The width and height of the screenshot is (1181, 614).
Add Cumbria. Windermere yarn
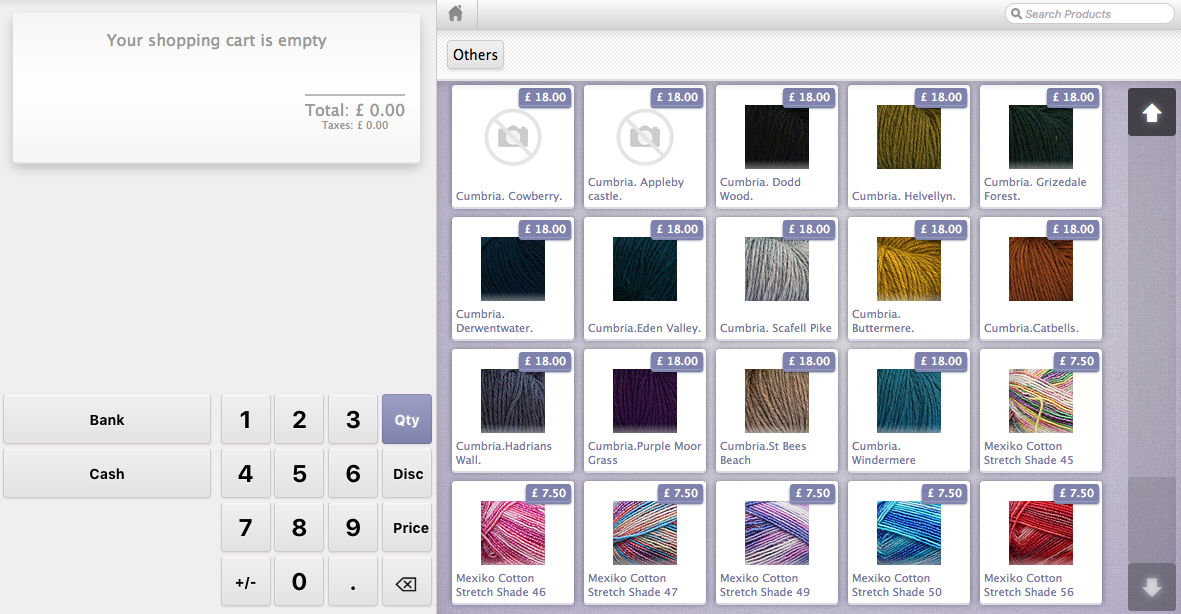[x=908, y=411]
